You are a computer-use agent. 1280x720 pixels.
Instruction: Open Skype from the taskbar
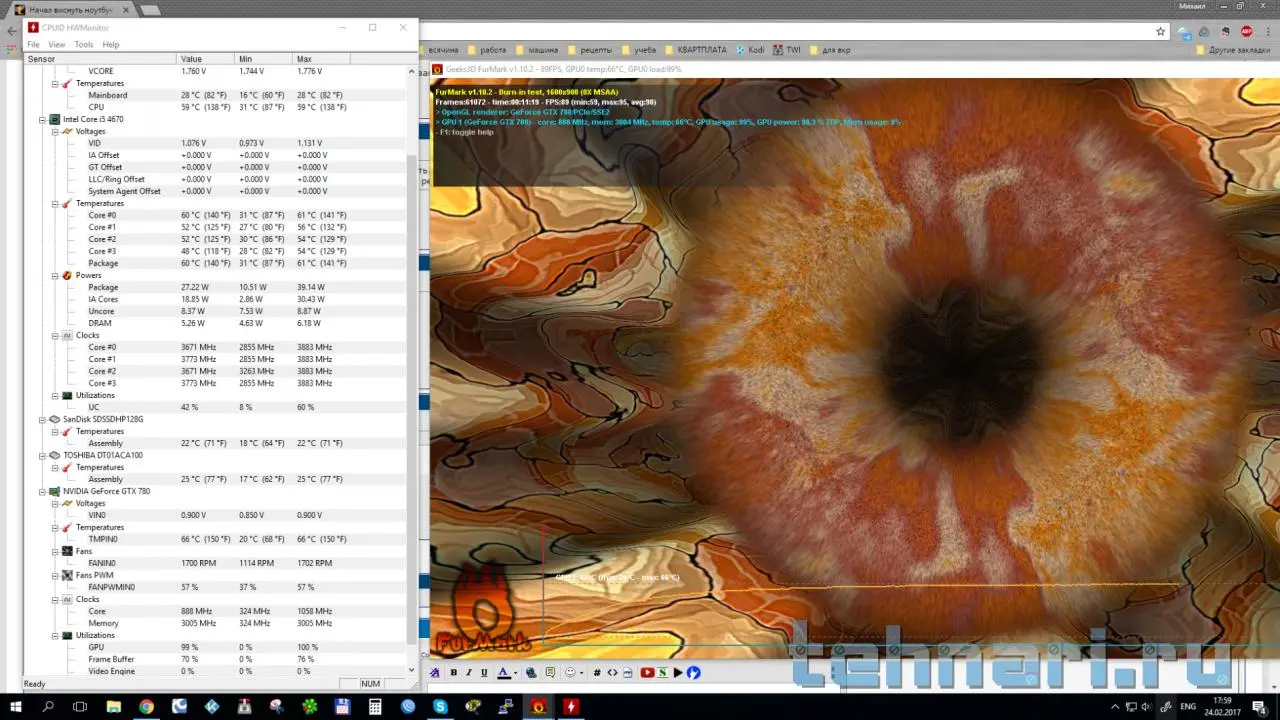[440, 707]
